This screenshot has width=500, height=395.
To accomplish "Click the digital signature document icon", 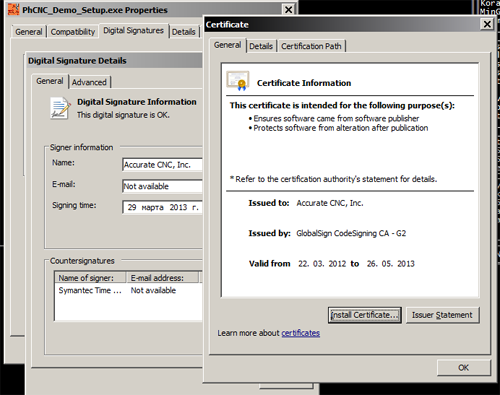I will [x=60, y=108].
